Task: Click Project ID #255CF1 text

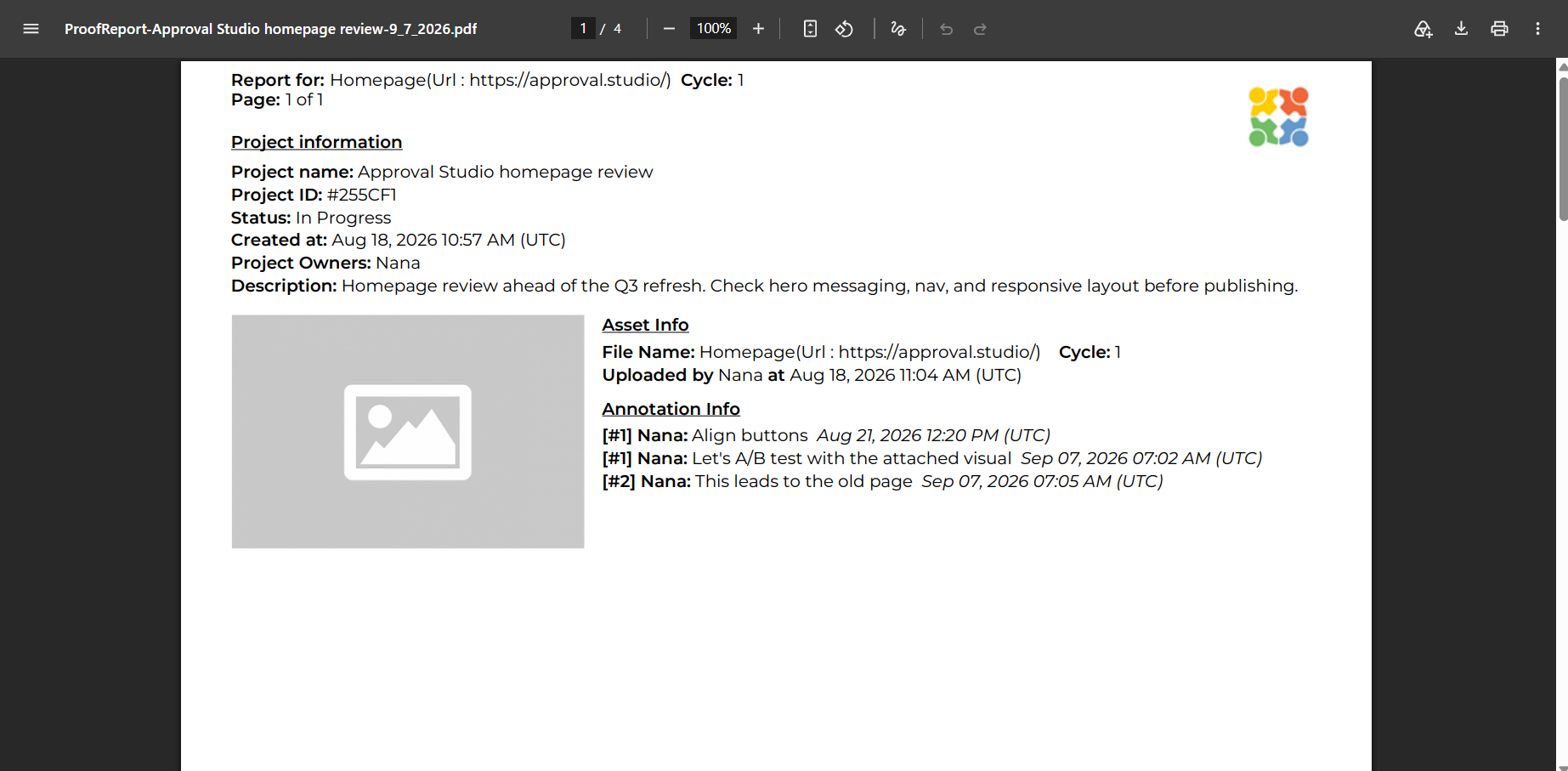Action: (314, 195)
